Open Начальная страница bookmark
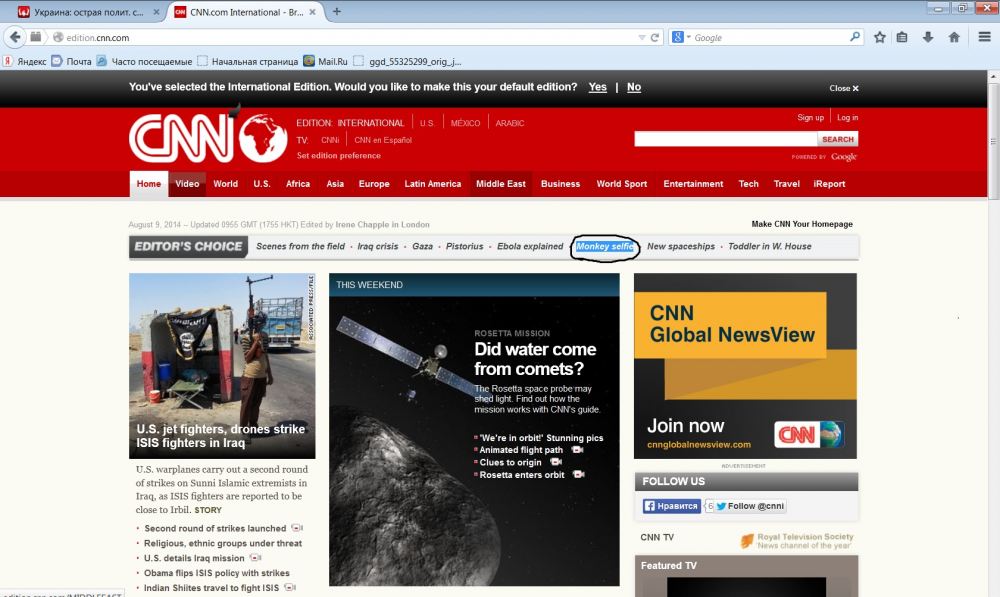Image resolution: width=1000 pixels, height=597 pixels. click(247, 61)
